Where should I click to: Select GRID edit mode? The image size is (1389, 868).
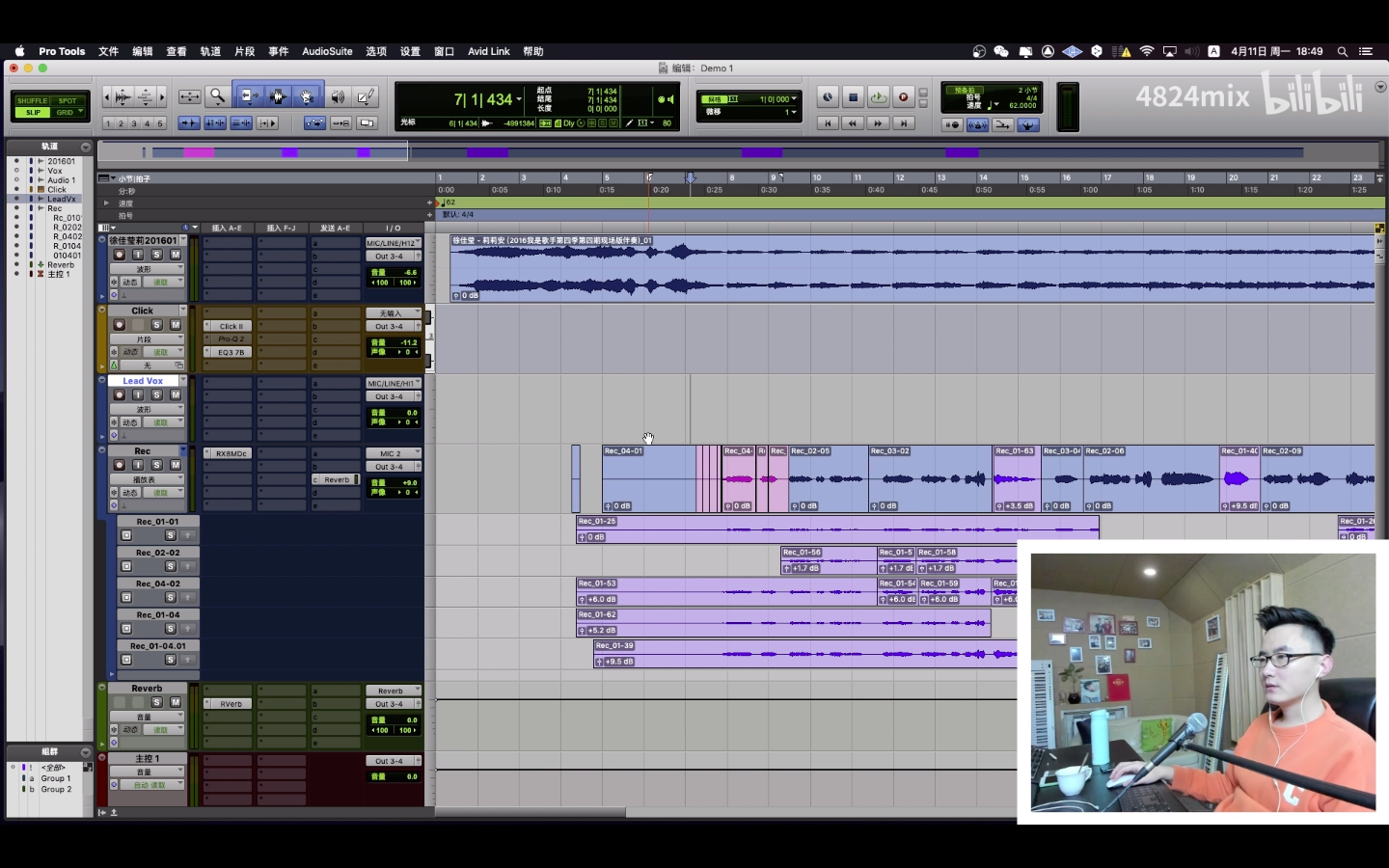[68, 113]
